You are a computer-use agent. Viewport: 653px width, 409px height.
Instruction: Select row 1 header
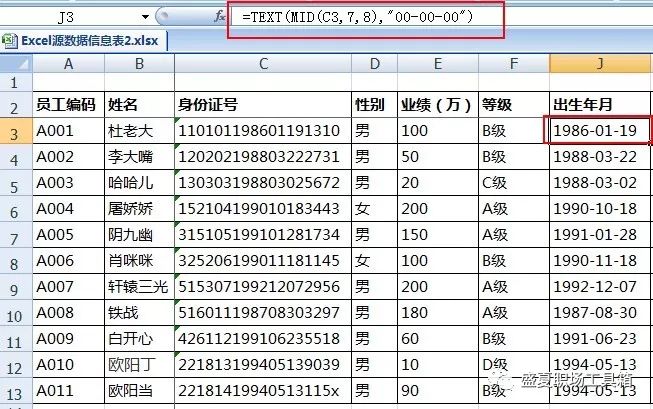point(16,82)
